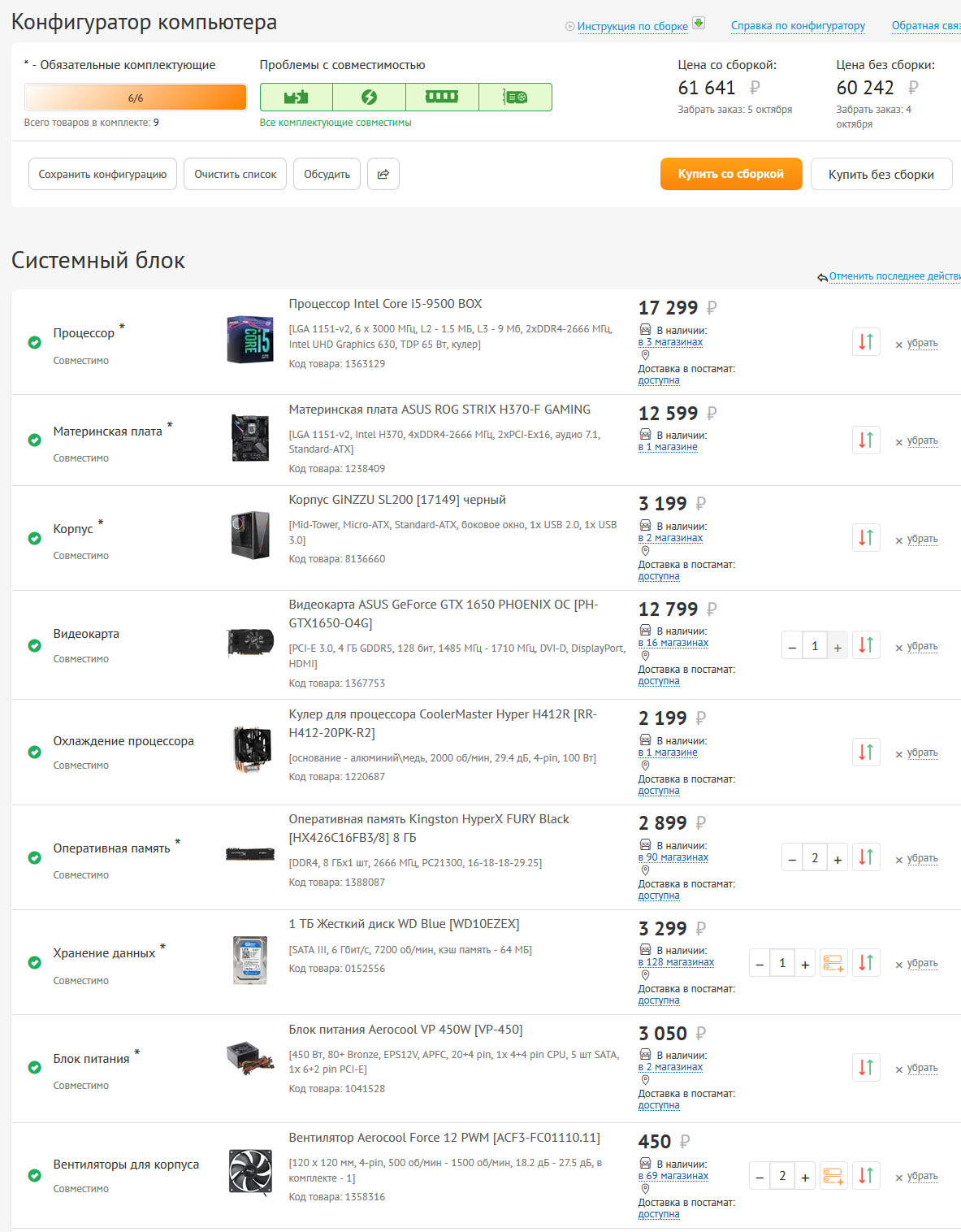Click the '61 641' price with assembly

tap(707, 88)
